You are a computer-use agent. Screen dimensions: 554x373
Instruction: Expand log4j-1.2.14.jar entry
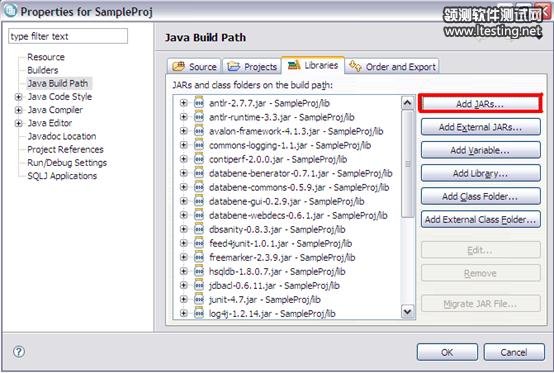coord(183,313)
